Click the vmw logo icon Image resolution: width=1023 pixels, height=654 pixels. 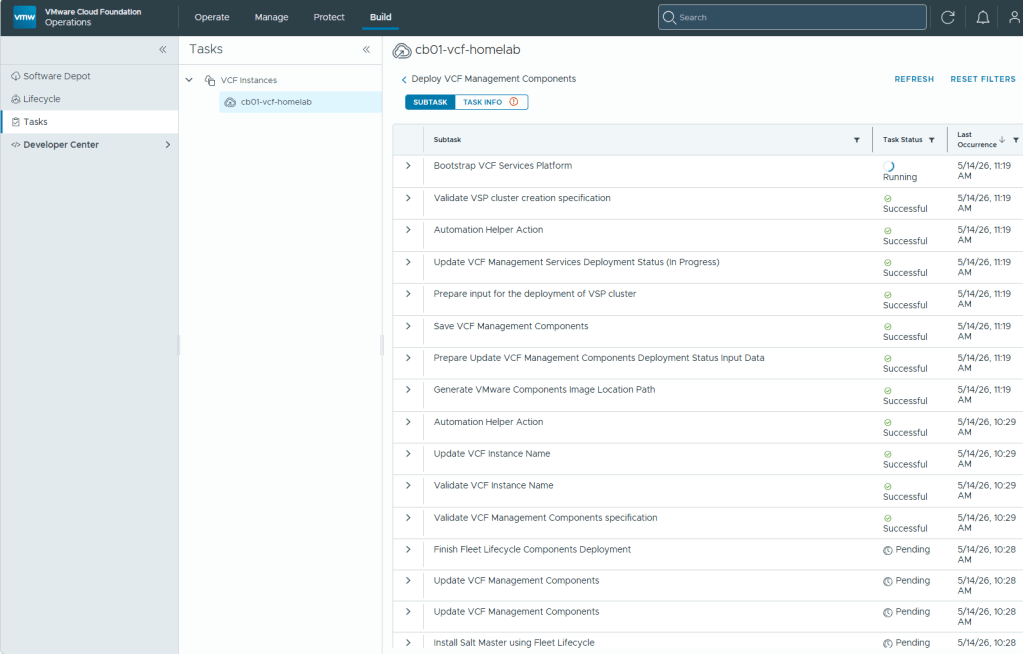coord(25,17)
